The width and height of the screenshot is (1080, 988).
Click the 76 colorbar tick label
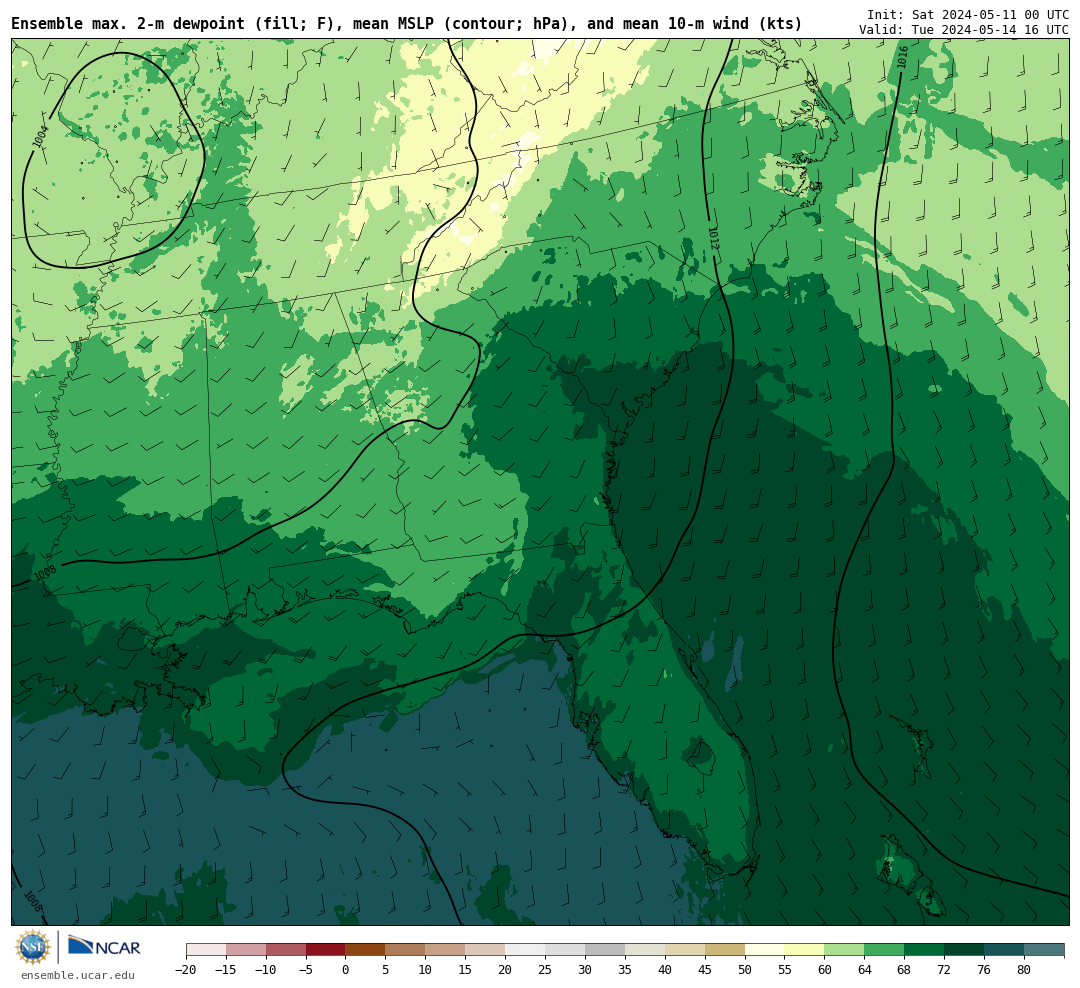pos(985,970)
